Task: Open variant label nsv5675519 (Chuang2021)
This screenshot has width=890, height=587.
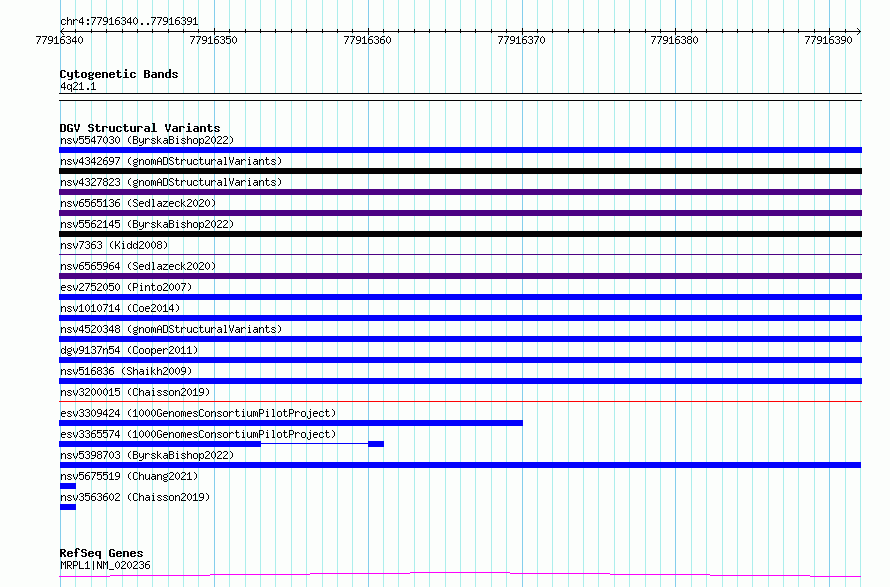Action: (129, 476)
